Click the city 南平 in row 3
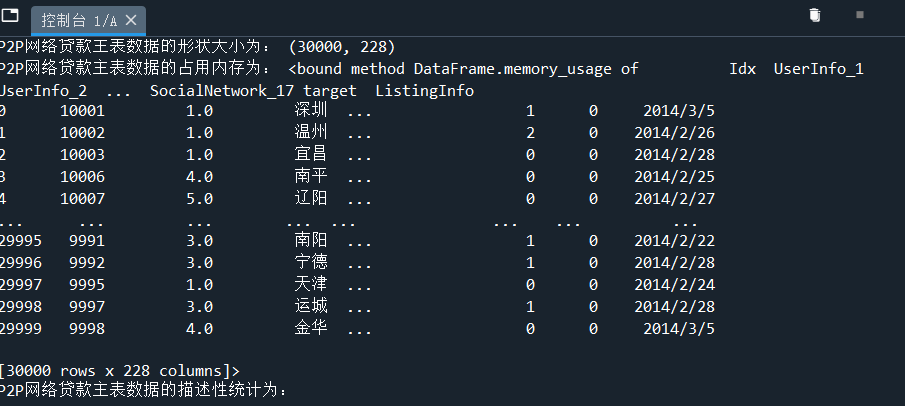The image size is (905, 406). (x=311, y=176)
